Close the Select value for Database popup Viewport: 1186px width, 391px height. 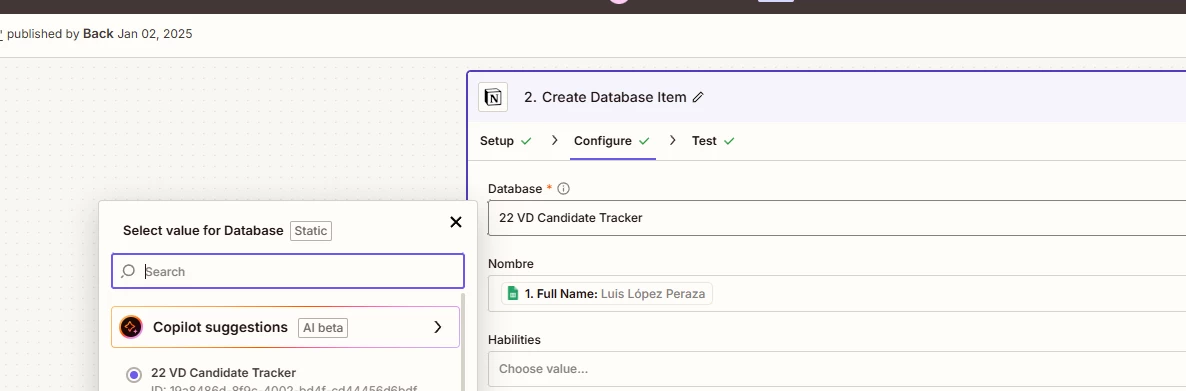click(x=455, y=222)
